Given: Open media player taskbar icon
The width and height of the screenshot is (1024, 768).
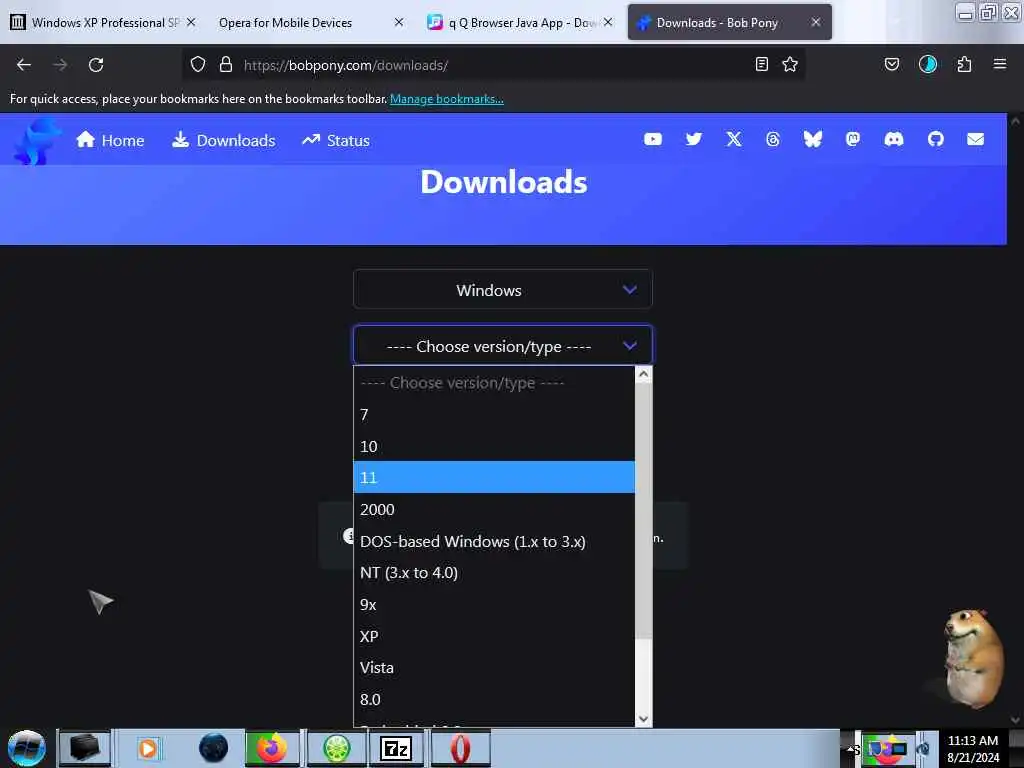Looking at the screenshot, I should click(x=148, y=748).
